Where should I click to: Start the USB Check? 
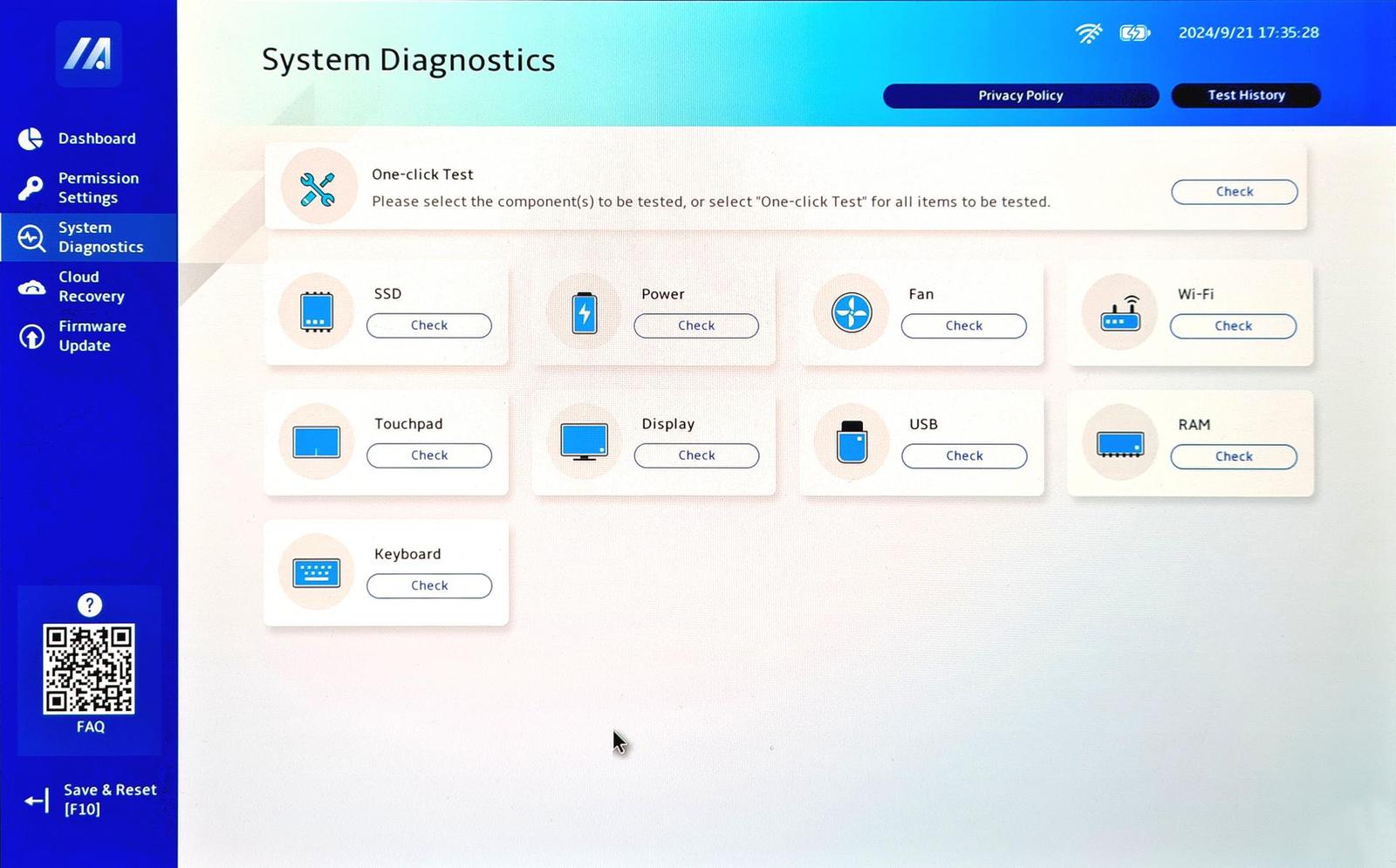click(964, 456)
